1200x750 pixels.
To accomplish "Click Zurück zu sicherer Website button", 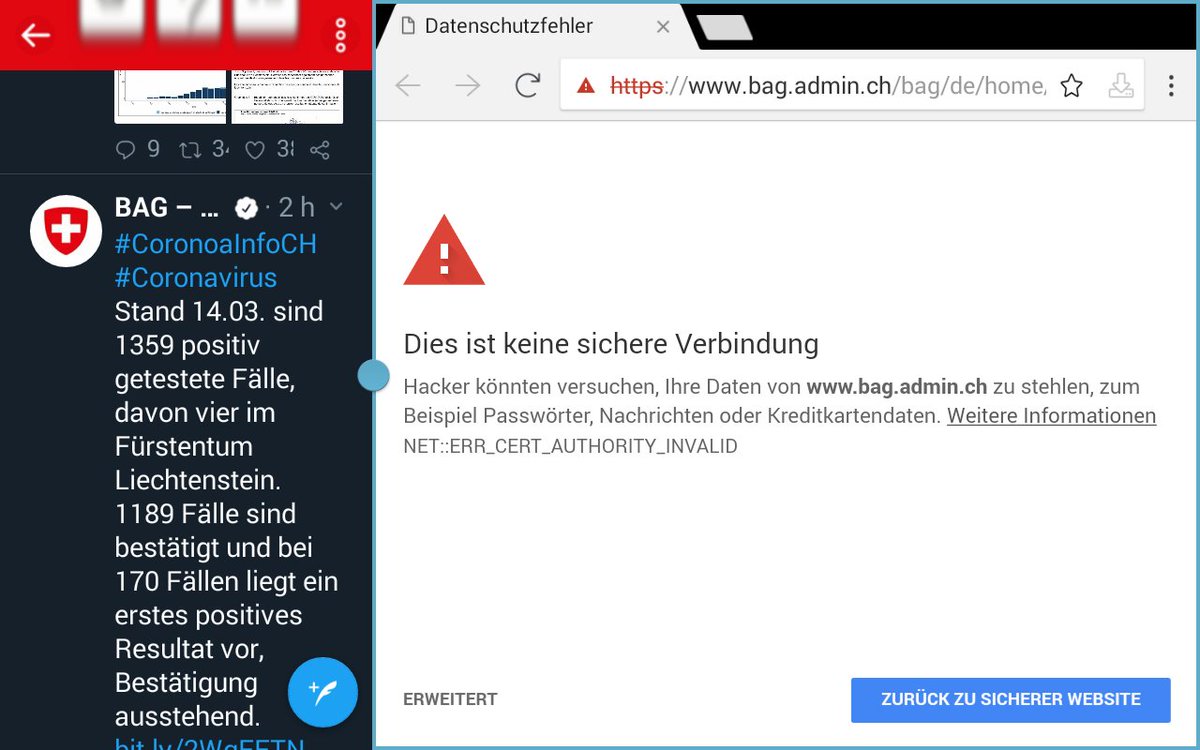I will click(x=1011, y=700).
